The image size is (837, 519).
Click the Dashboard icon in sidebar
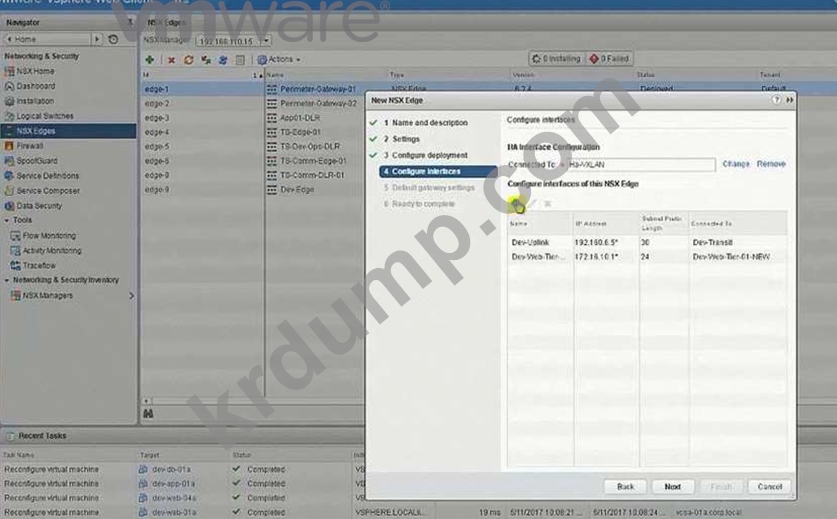9,86
